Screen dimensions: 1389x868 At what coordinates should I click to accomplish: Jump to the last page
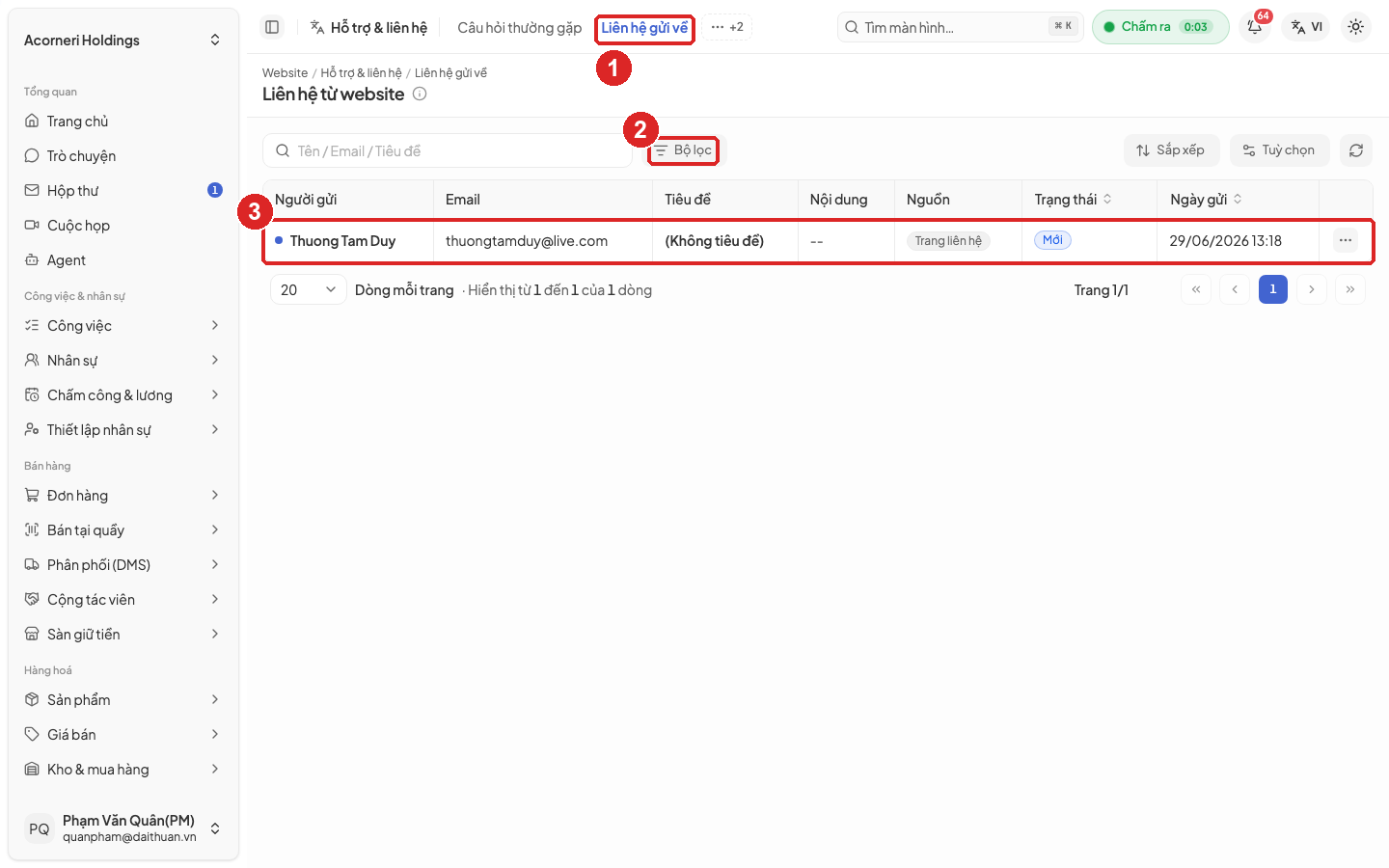pos(1349,289)
